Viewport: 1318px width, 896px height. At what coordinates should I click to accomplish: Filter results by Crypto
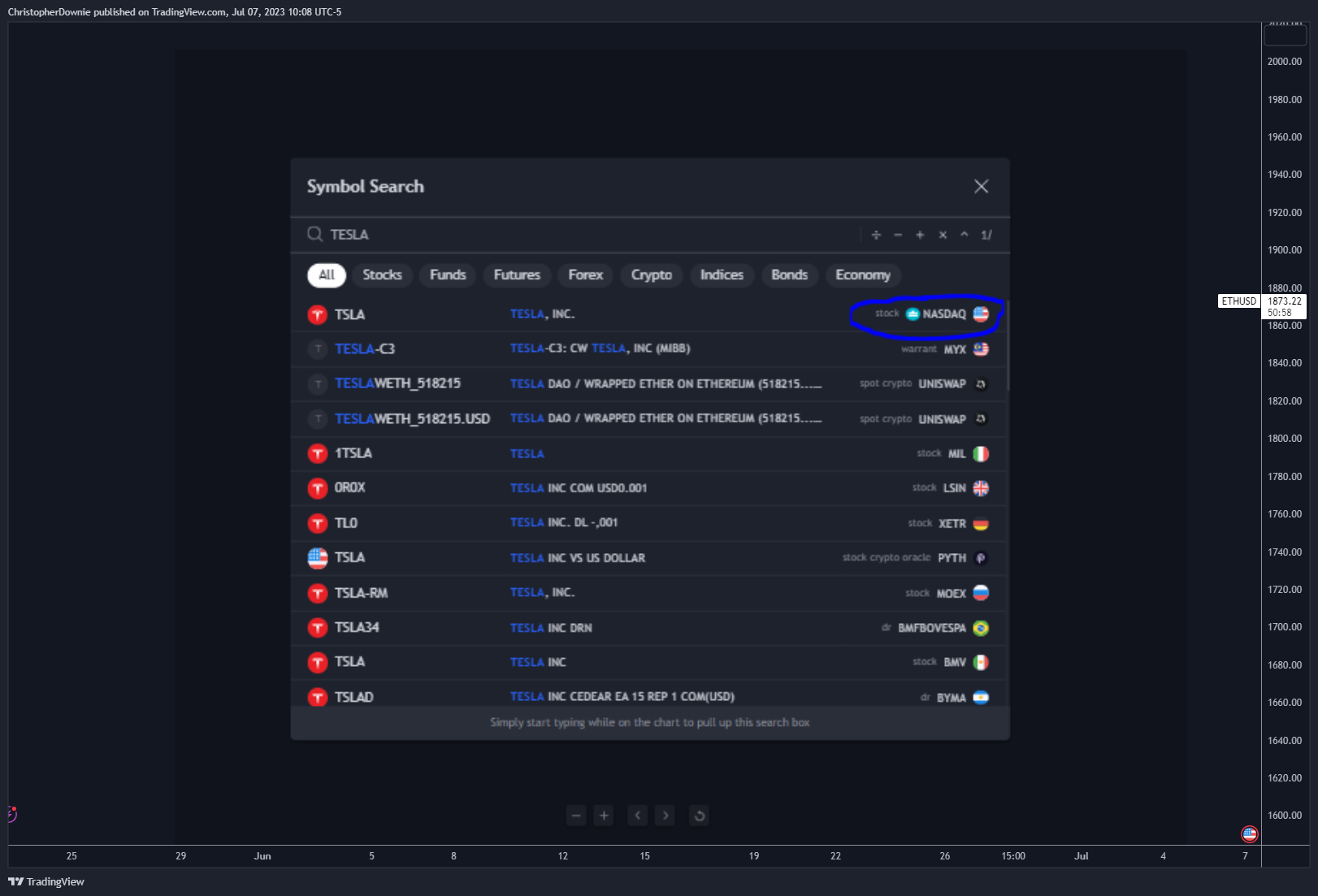(x=652, y=275)
